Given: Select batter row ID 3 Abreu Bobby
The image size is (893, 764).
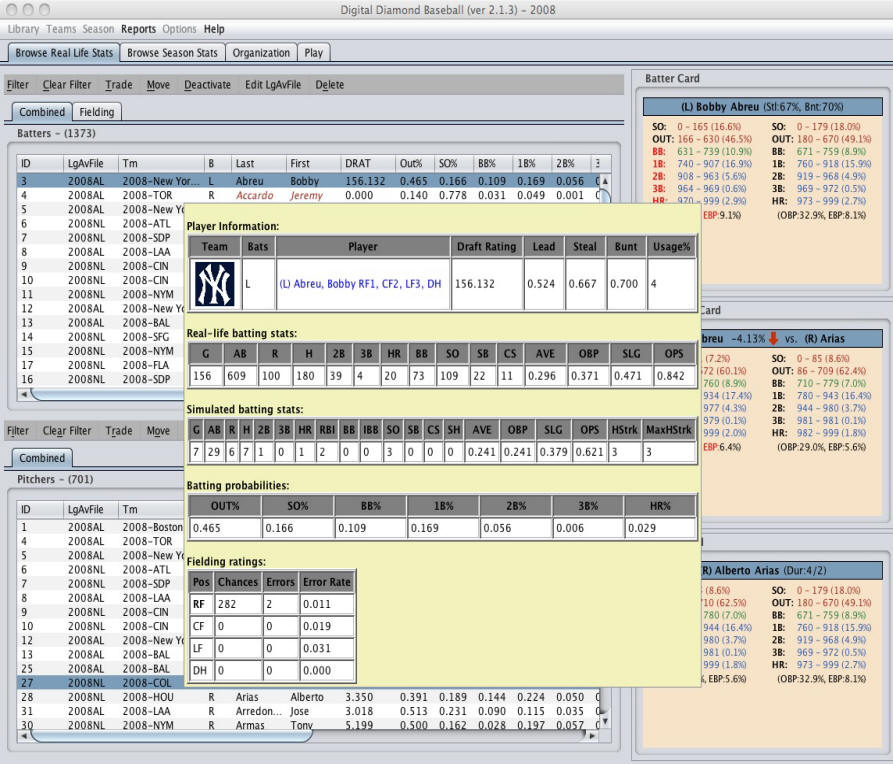Looking at the screenshot, I should [x=308, y=181].
